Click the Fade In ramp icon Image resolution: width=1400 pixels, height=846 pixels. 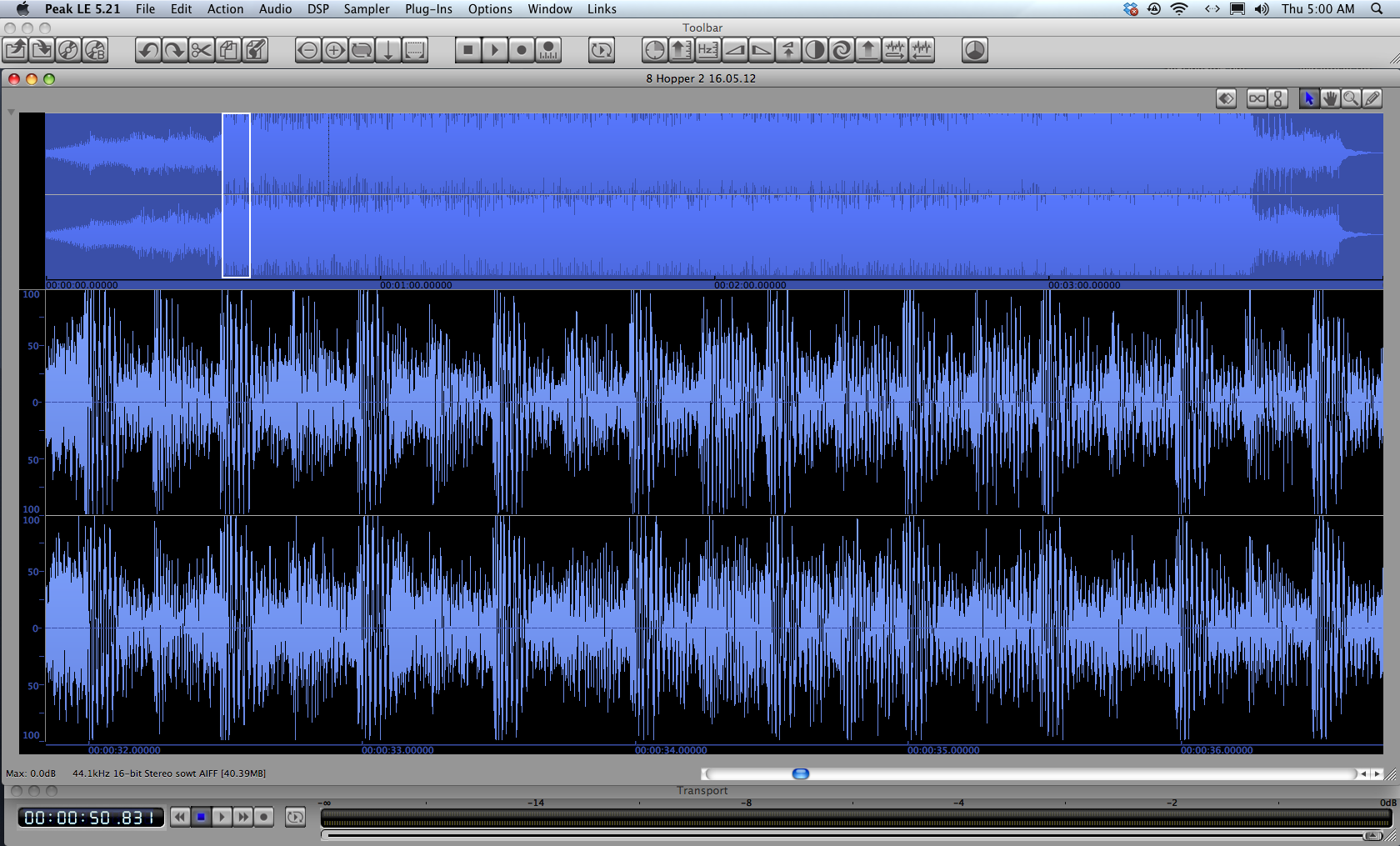735,51
